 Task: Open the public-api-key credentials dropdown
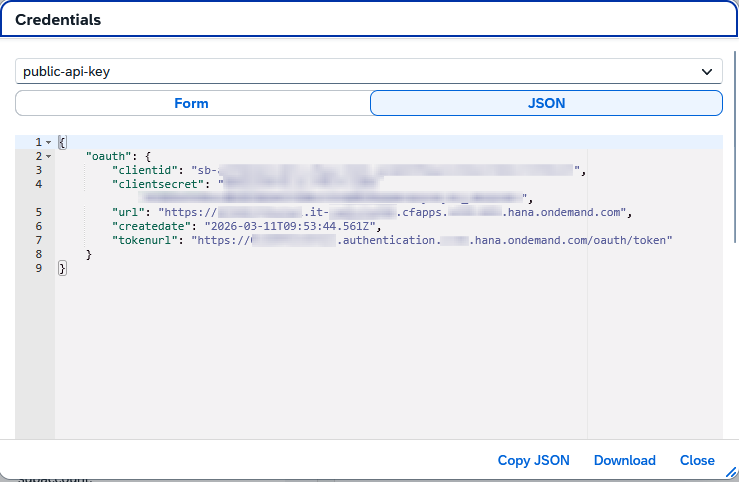368,72
